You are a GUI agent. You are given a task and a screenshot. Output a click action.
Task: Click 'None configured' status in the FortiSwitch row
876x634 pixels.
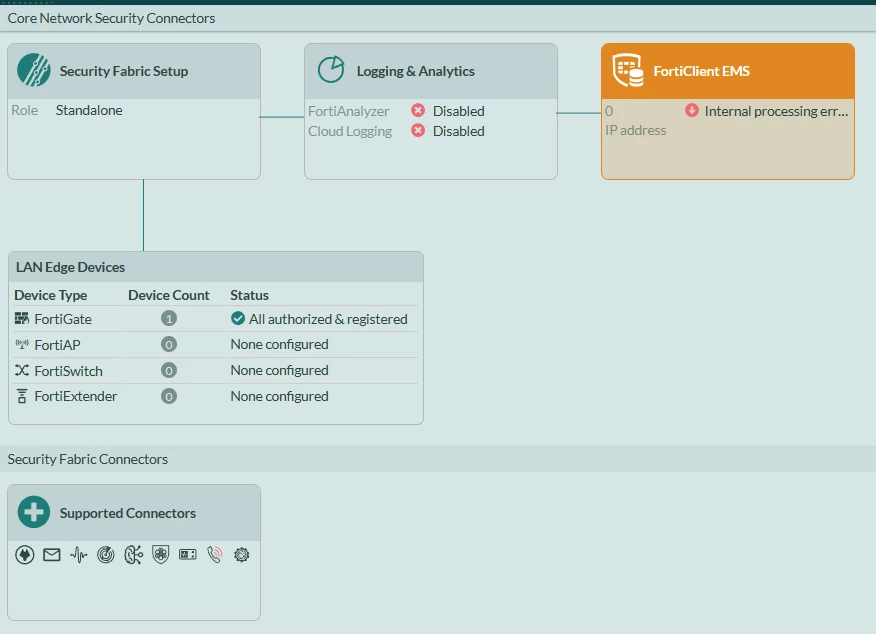[279, 370]
